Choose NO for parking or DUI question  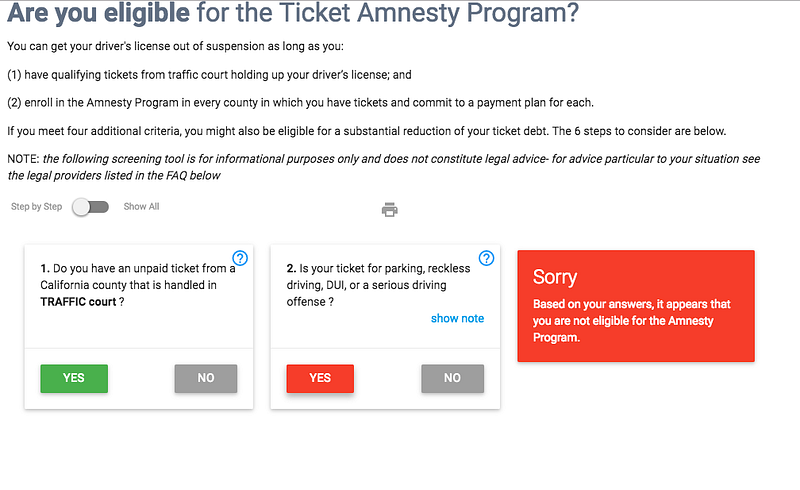[452, 378]
